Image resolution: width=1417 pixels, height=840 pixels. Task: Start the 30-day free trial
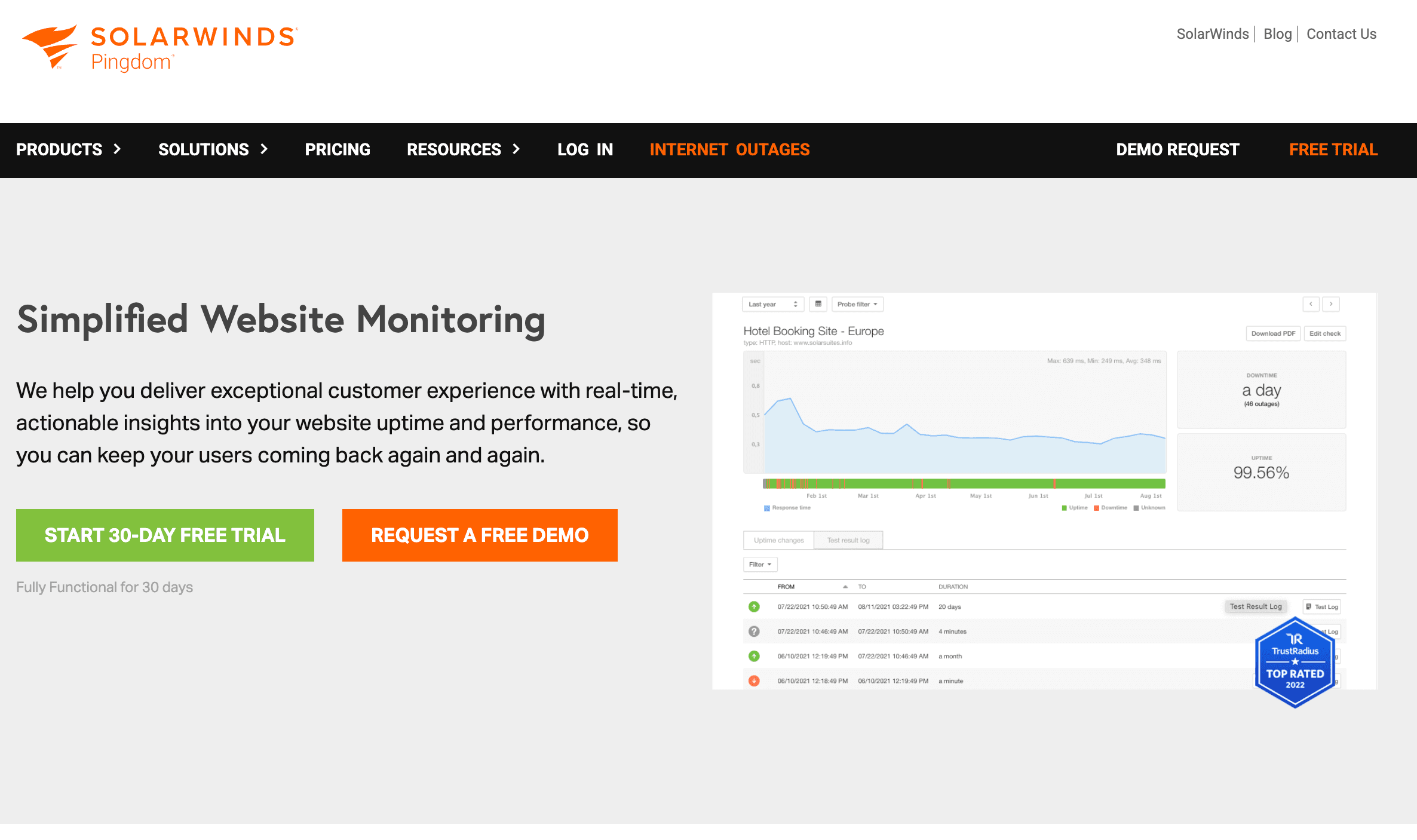(165, 535)
